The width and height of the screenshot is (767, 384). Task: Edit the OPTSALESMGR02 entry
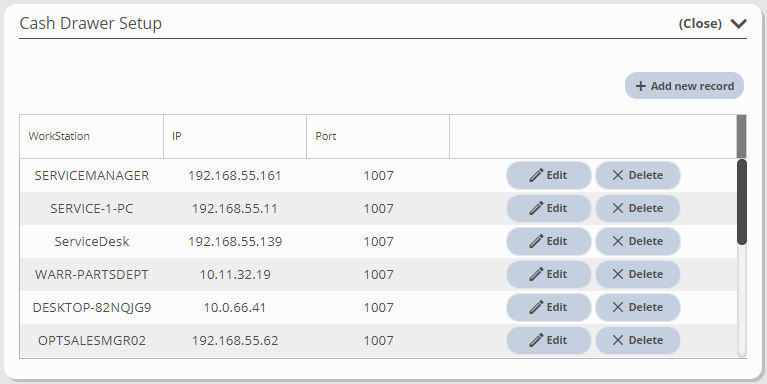tap(548, 340)
